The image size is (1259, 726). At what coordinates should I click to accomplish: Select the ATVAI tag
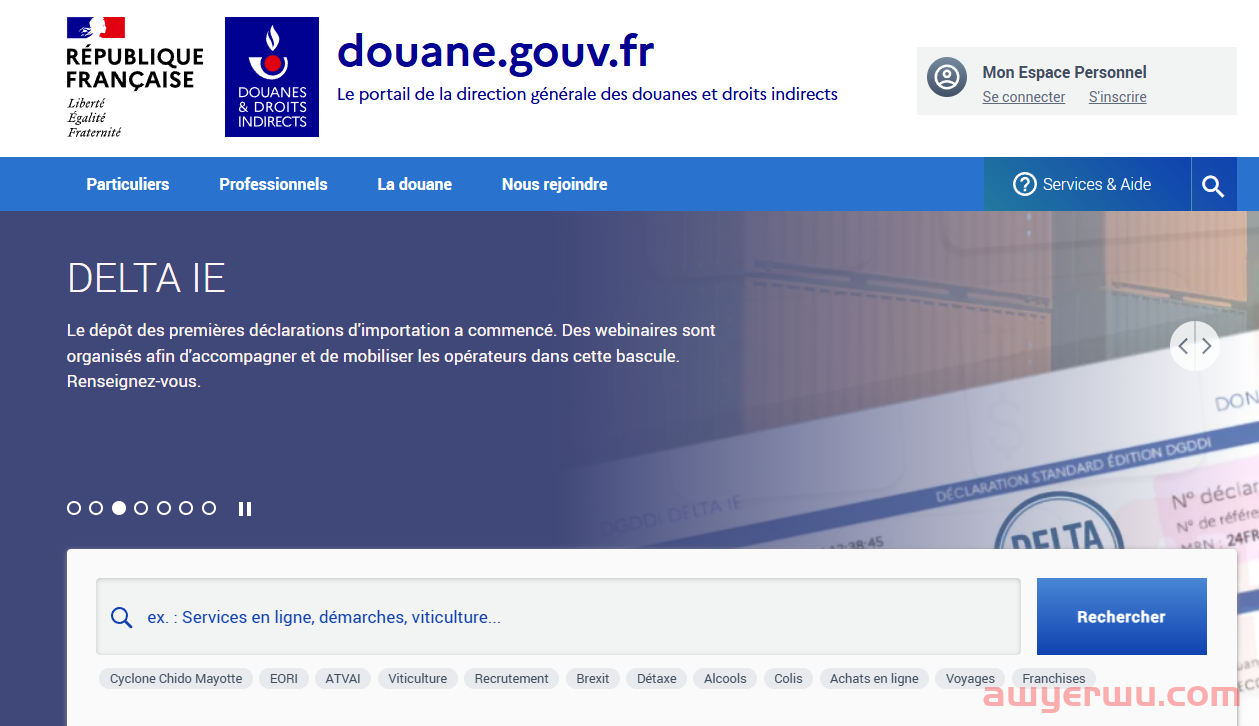[x=343, y=678]
